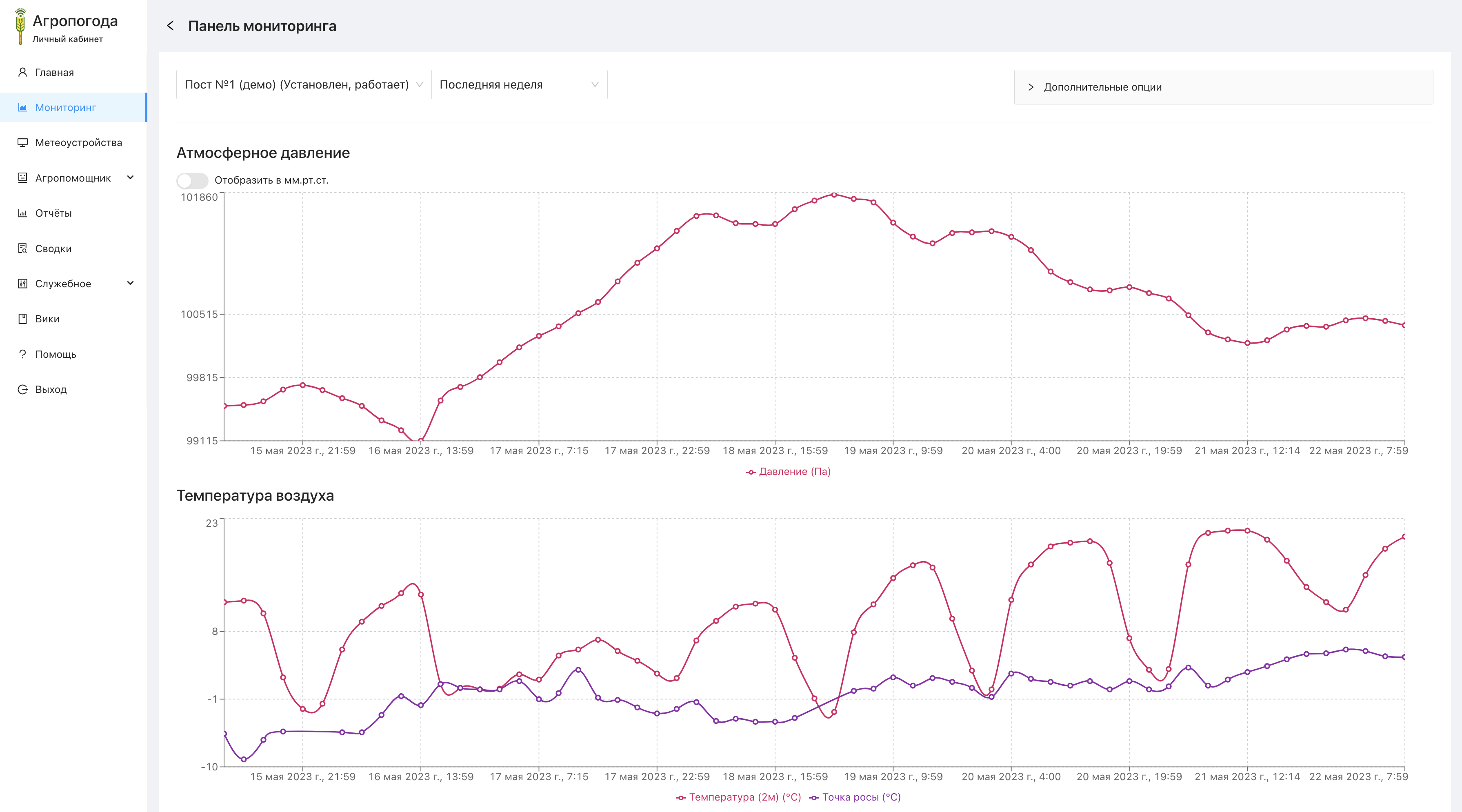Hide the Температура (2м) series via legend
Image resolution: width=1462 pixels, height=812 pixels.
pyautogui.click(x=738, y=797)
